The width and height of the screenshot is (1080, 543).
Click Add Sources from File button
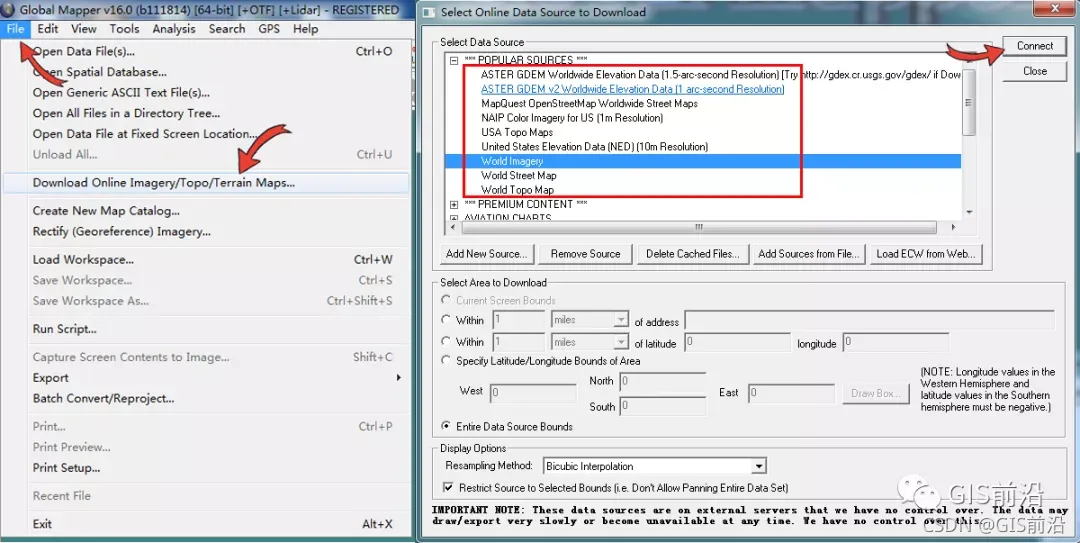point(808,254)
